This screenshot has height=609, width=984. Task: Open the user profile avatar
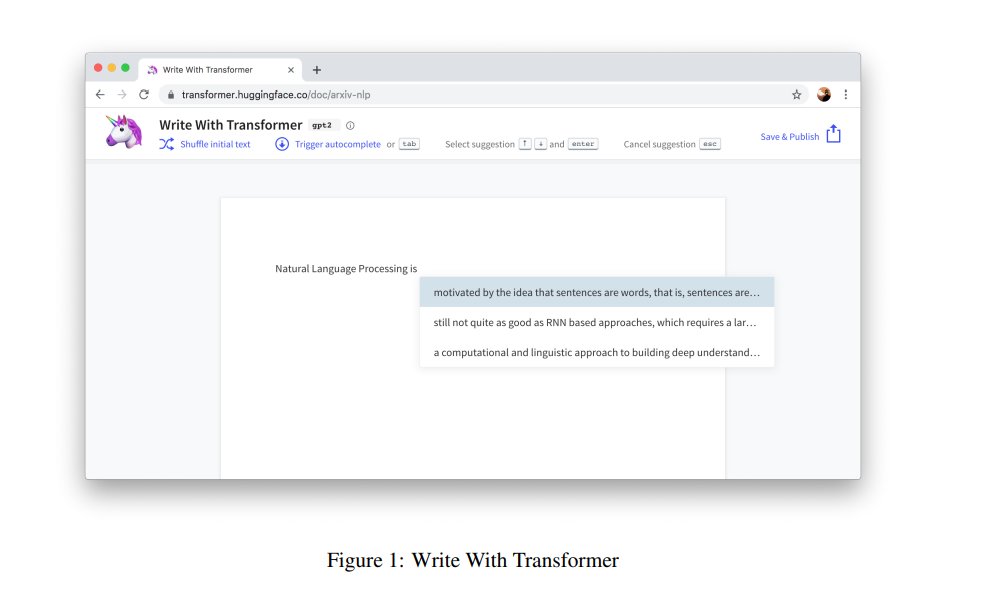pos(824,95)
